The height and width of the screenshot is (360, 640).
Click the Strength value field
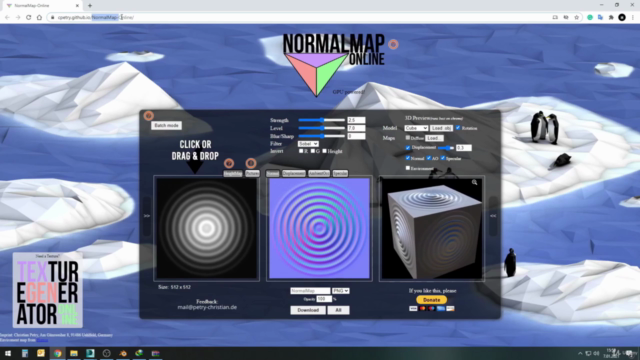(356, 120)
